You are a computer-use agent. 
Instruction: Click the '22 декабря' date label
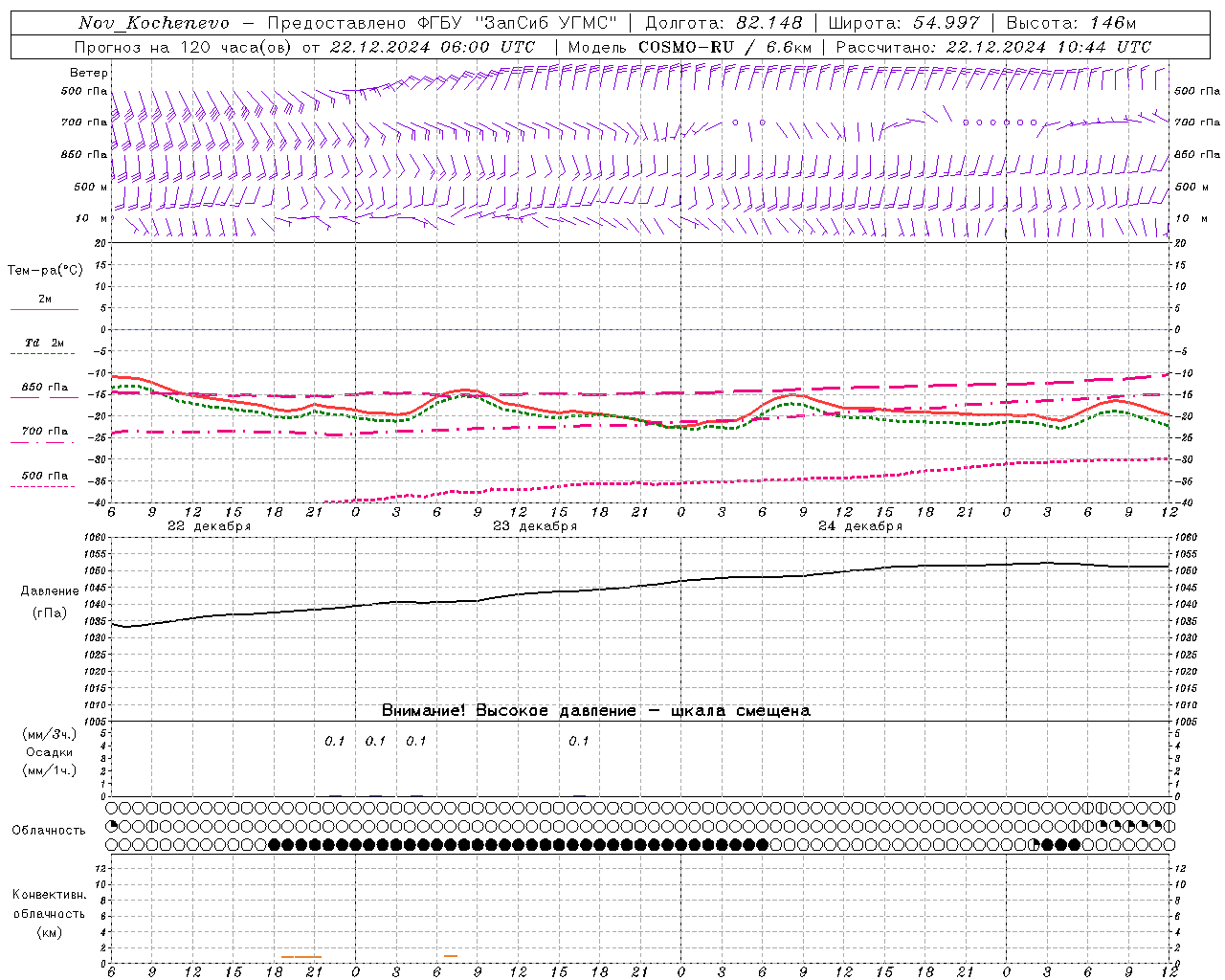point(210,526)
